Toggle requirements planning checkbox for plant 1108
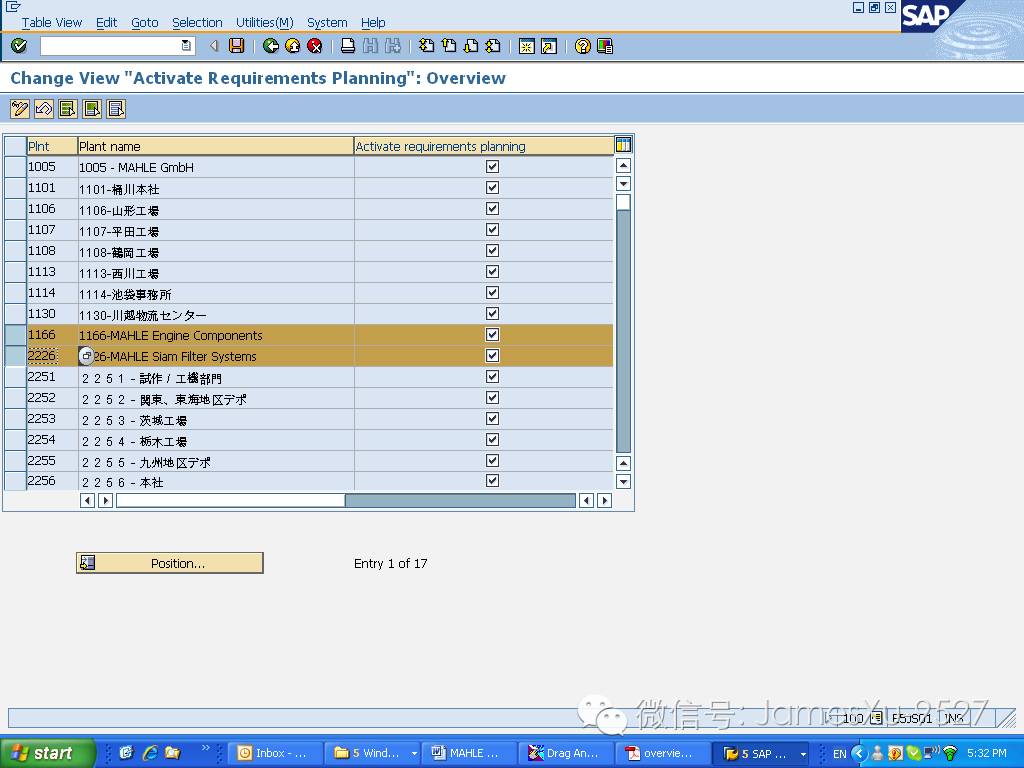The height and width of the screenshot is (768, 1024). click(x=492, y=250)
